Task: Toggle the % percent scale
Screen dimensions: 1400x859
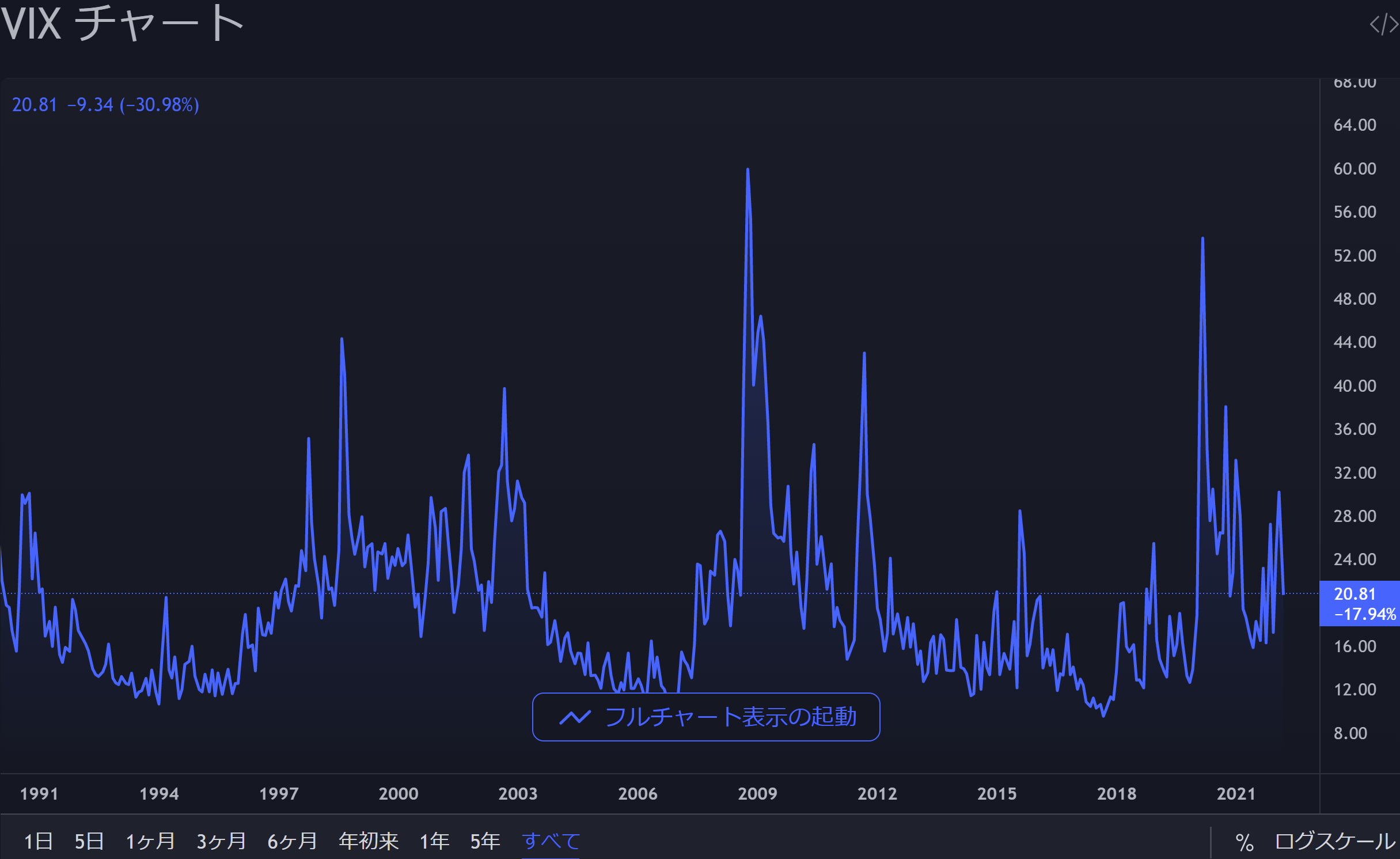Action: (1244, 842)
